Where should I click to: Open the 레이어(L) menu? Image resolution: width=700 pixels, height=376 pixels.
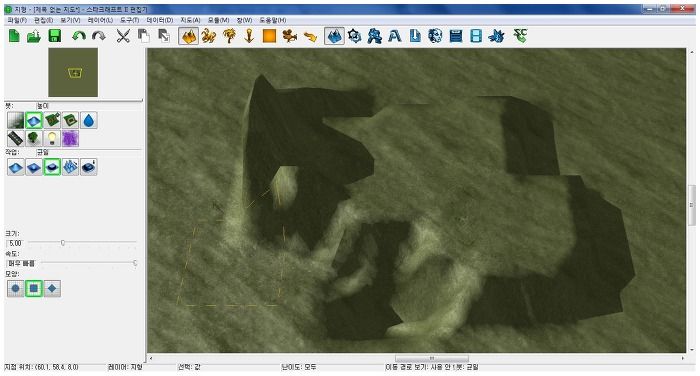(x=100, y=20)
